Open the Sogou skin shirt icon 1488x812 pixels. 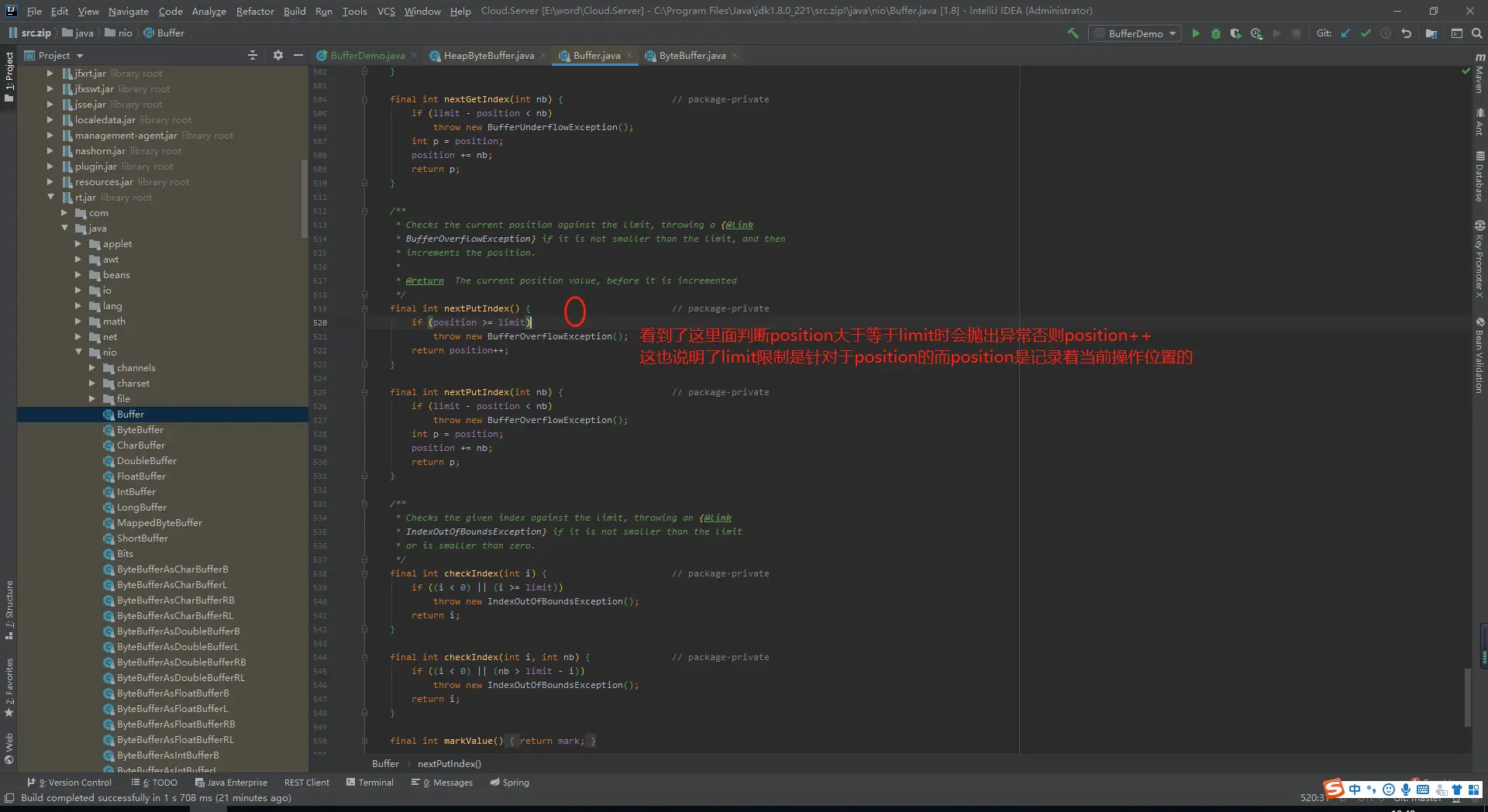1457,790
